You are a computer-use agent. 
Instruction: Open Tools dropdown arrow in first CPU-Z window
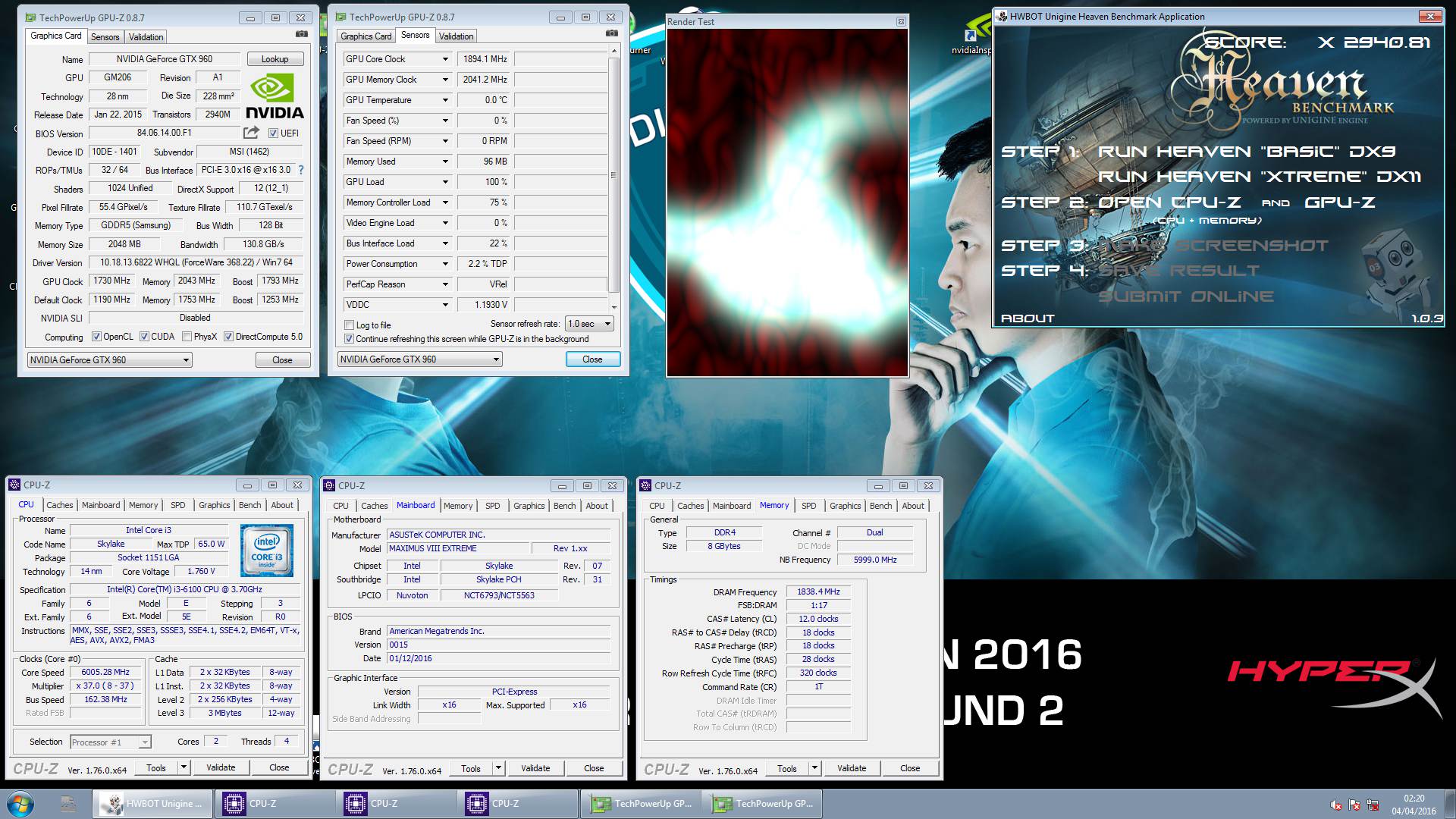pyautogui.click(x=183, y=767)
